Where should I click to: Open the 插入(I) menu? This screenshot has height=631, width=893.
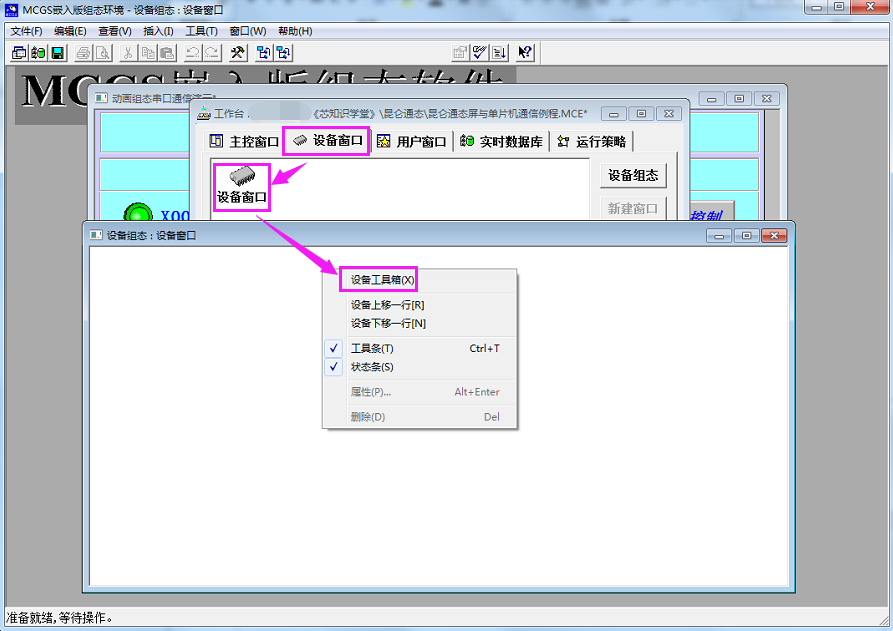click(158, 31)
